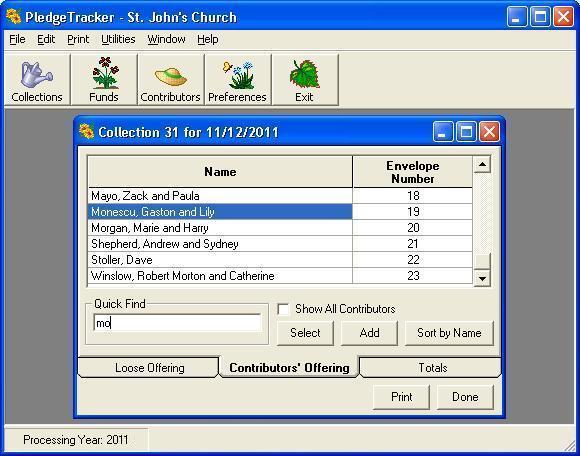The width and height of the screenshot is (580, 456).
Task: Click envelope number 20 cell
Action: 413,227
